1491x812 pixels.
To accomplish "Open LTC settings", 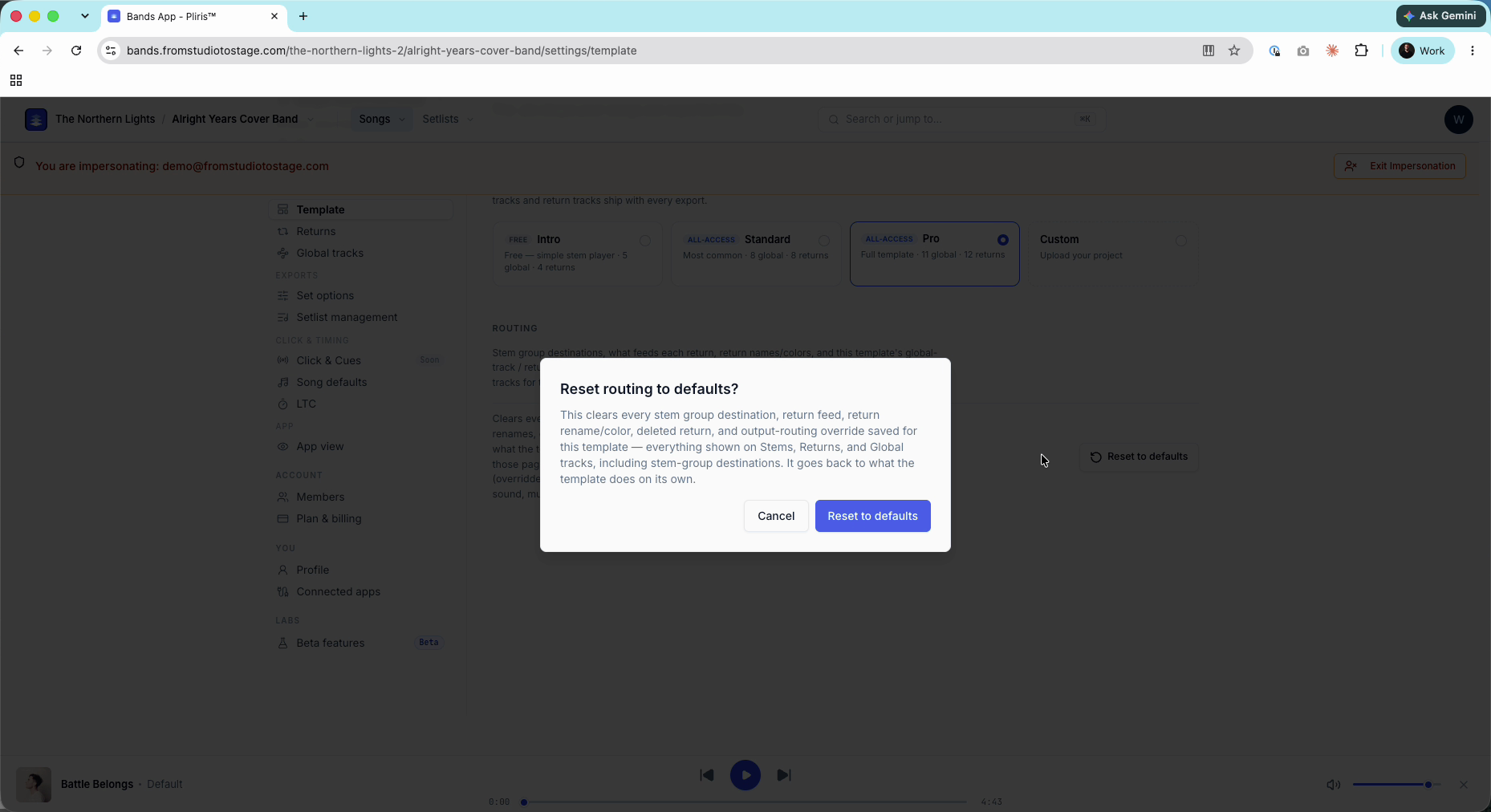I will click(x=361, y=404).
